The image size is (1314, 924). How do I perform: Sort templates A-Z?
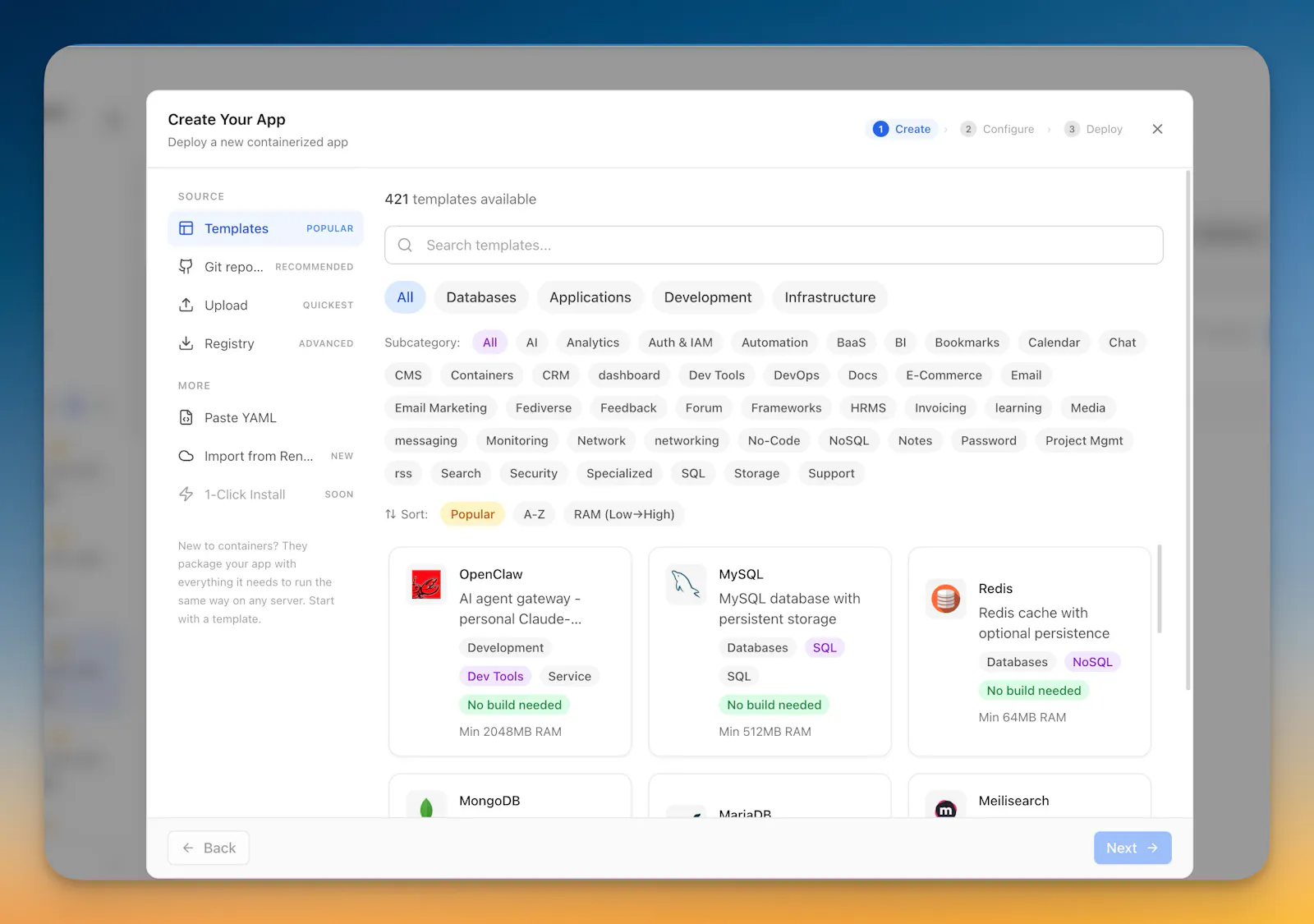[535, 514]
